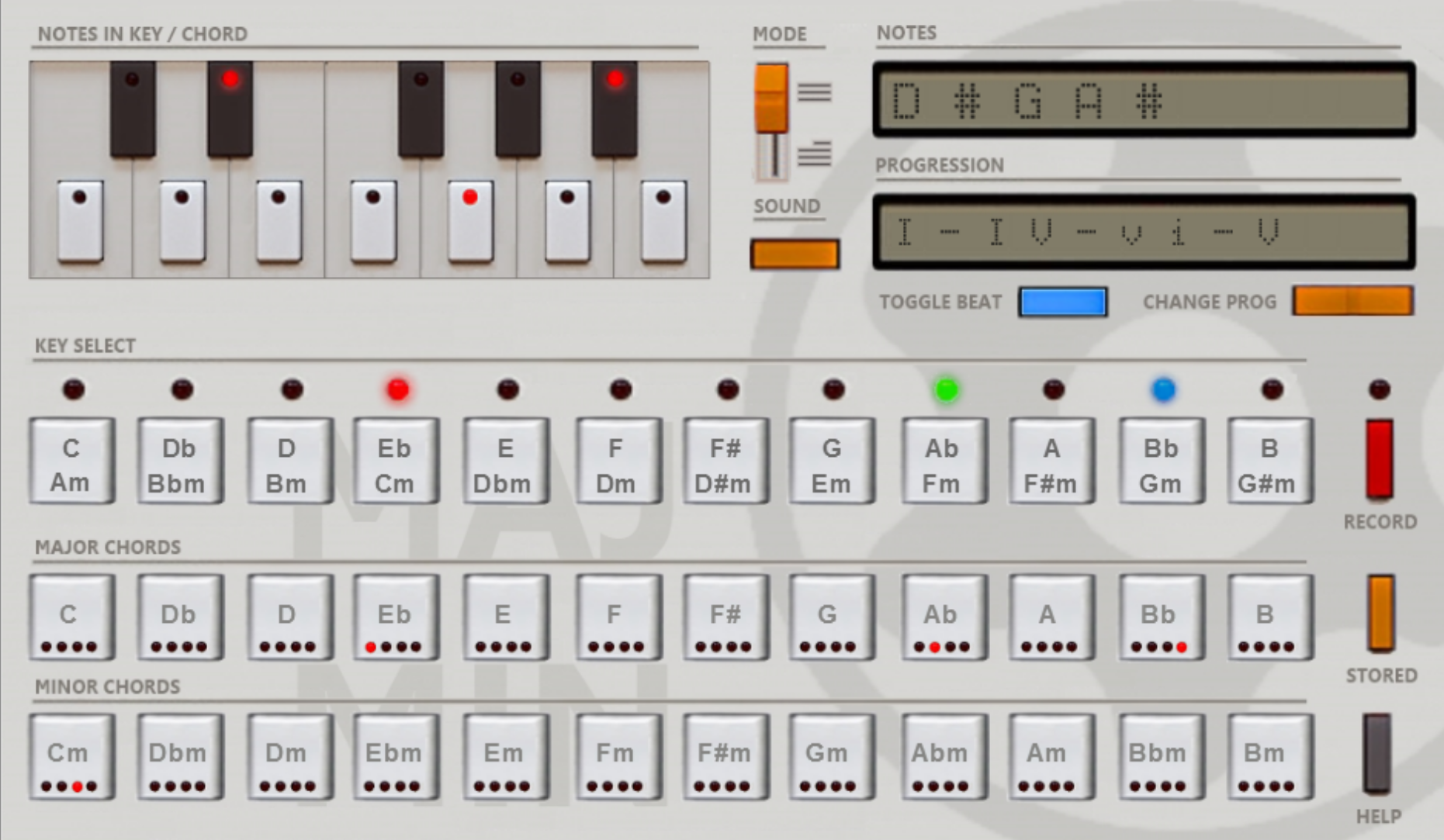Play the D major chord pad

pos(290,617)
